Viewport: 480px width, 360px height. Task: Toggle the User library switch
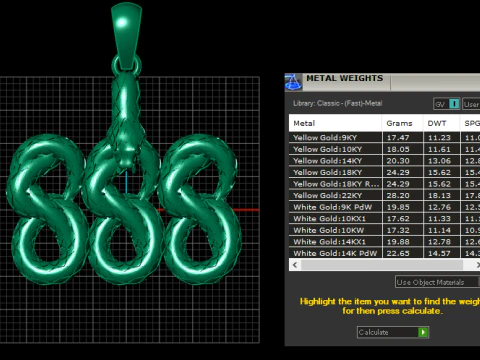(471, 104)
